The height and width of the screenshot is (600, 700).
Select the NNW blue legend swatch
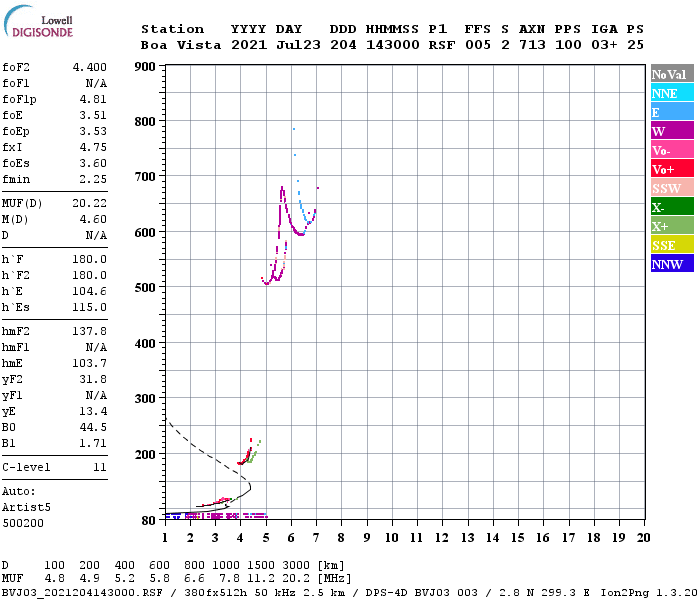point(672,263)
